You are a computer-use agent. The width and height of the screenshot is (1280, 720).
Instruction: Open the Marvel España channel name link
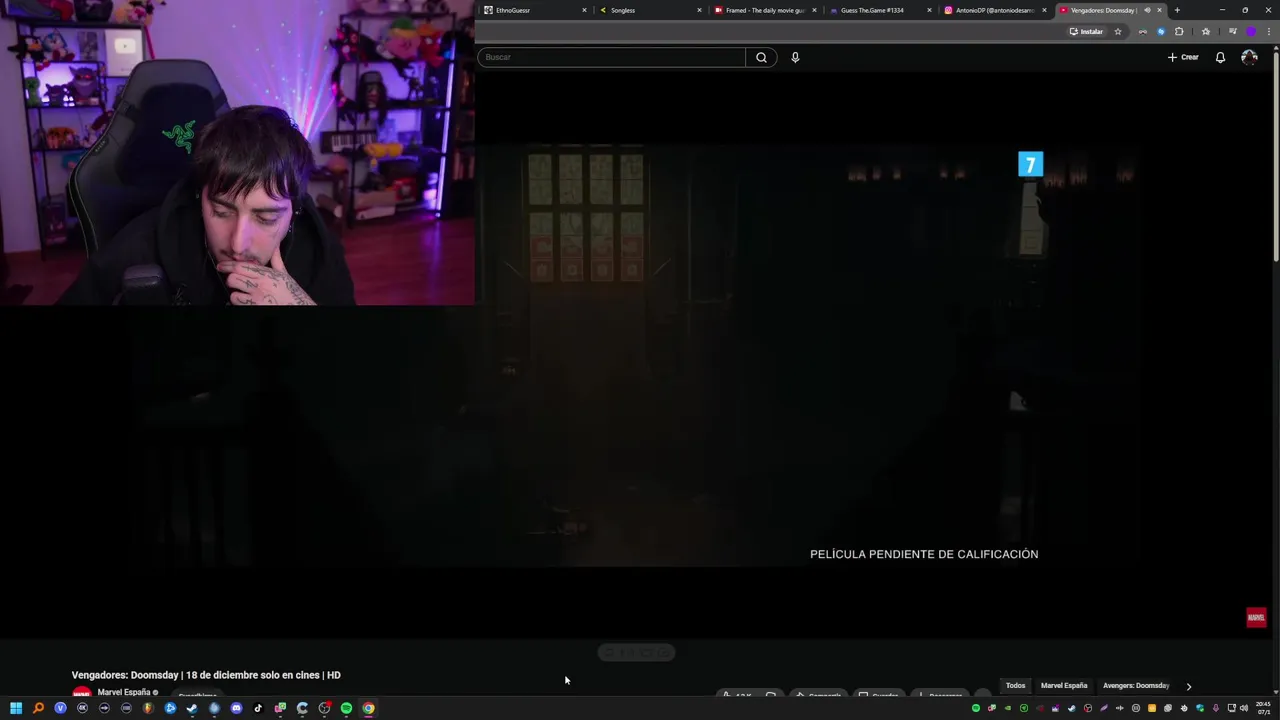124,692
